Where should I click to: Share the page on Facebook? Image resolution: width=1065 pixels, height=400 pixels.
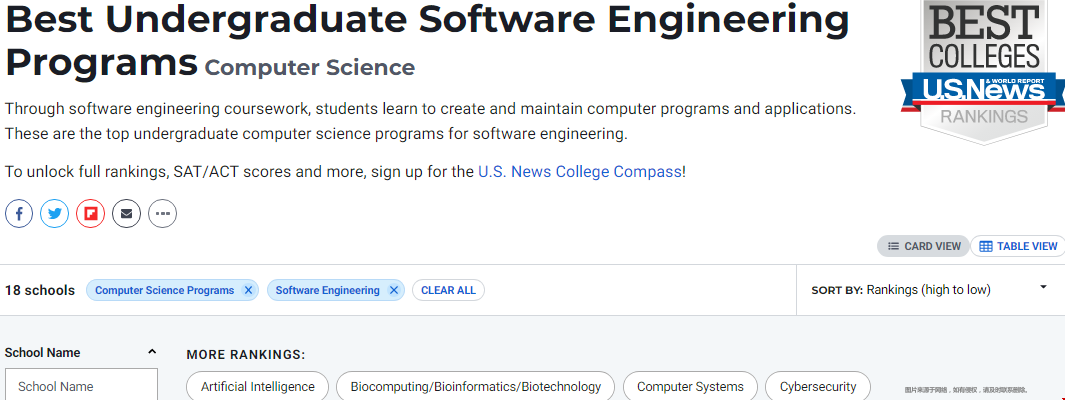(19, 214)
